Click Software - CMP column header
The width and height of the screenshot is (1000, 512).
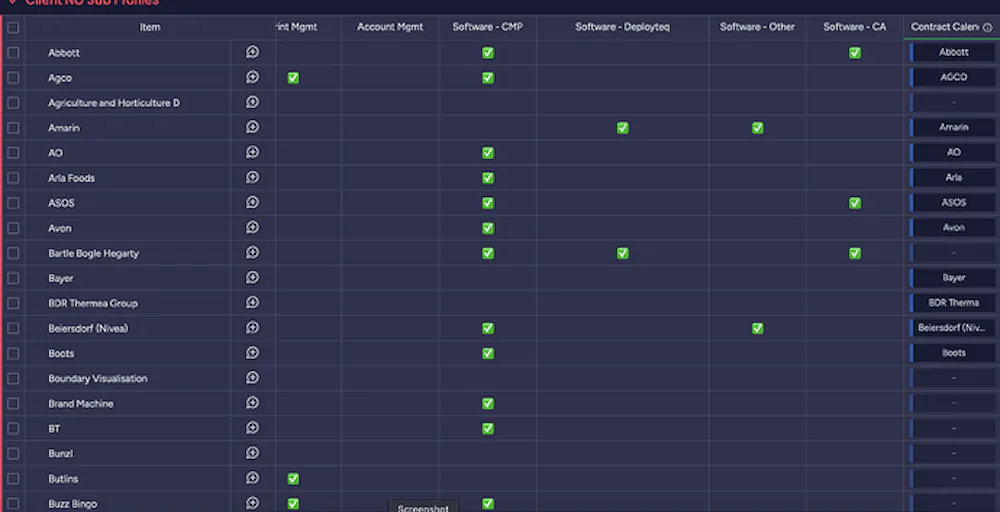pyautogui.click(x=488, y=27)
